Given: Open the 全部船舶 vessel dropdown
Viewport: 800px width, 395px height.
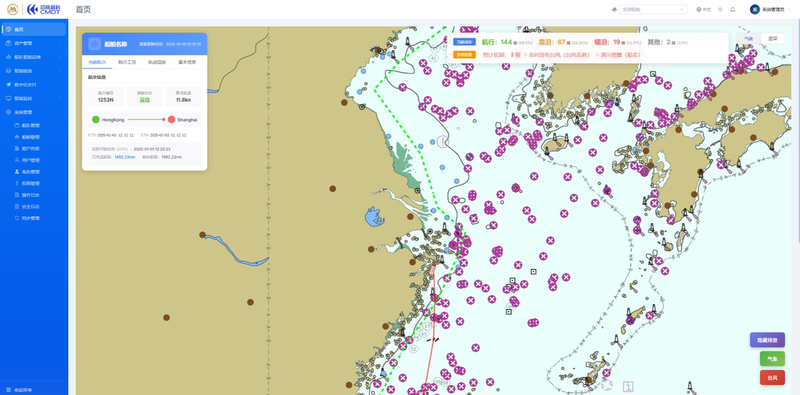Looking at the screenshot, I should click(653, 9).
